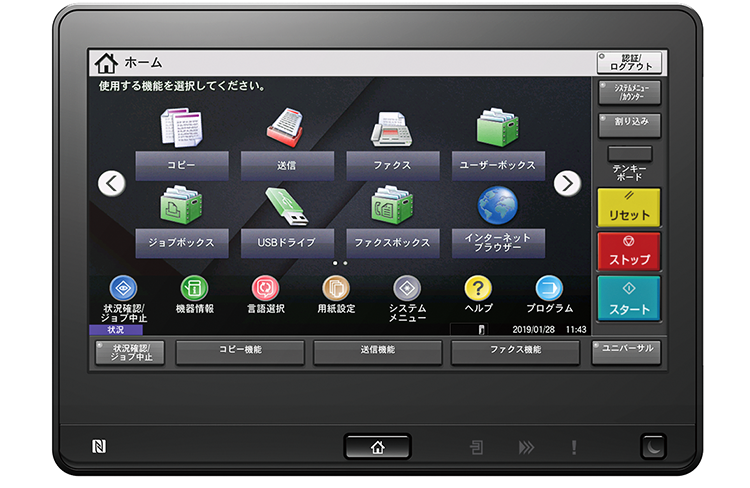Switch to the ファクス機能 tab

tap(515, 351)
